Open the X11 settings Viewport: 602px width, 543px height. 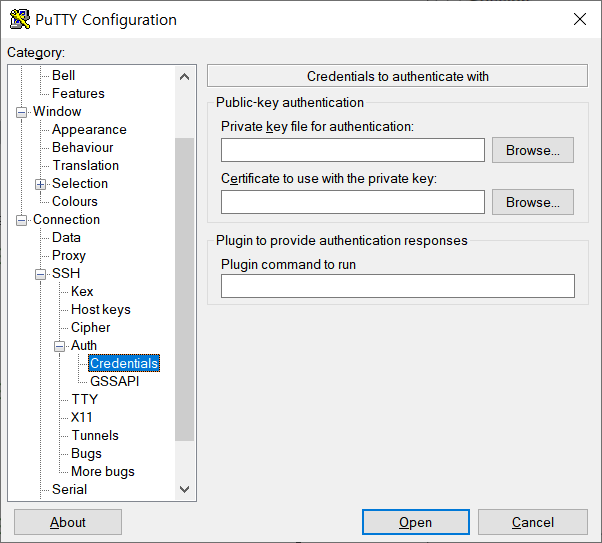click(82, 417)
